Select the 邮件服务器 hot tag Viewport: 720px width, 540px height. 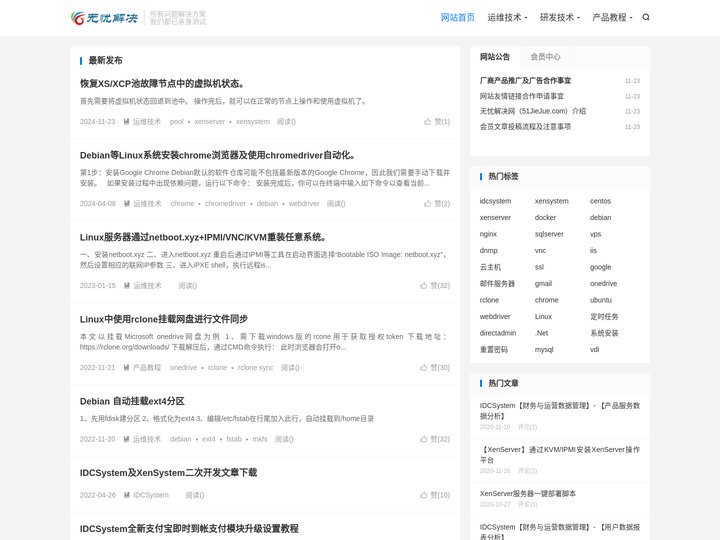coord(497,284)
